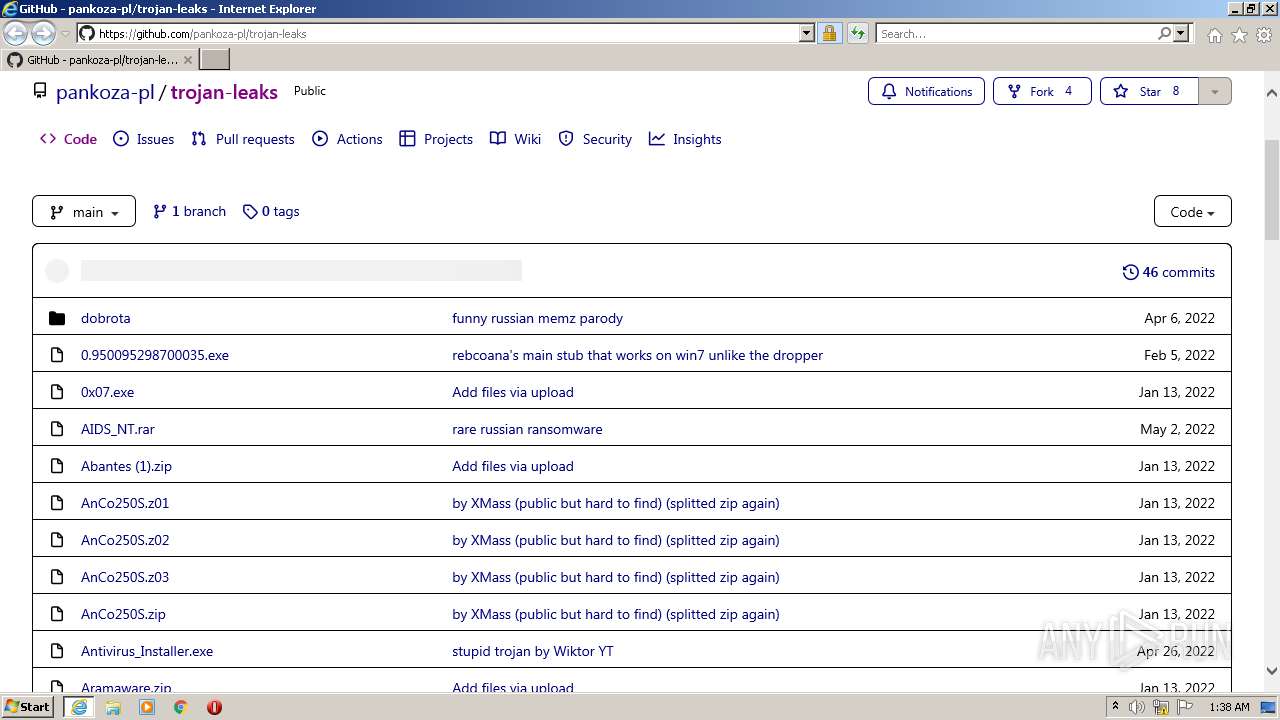Close the GitHub browser tab
The width and height of the screenshot is (1280, 720).
tap(187, 59)
